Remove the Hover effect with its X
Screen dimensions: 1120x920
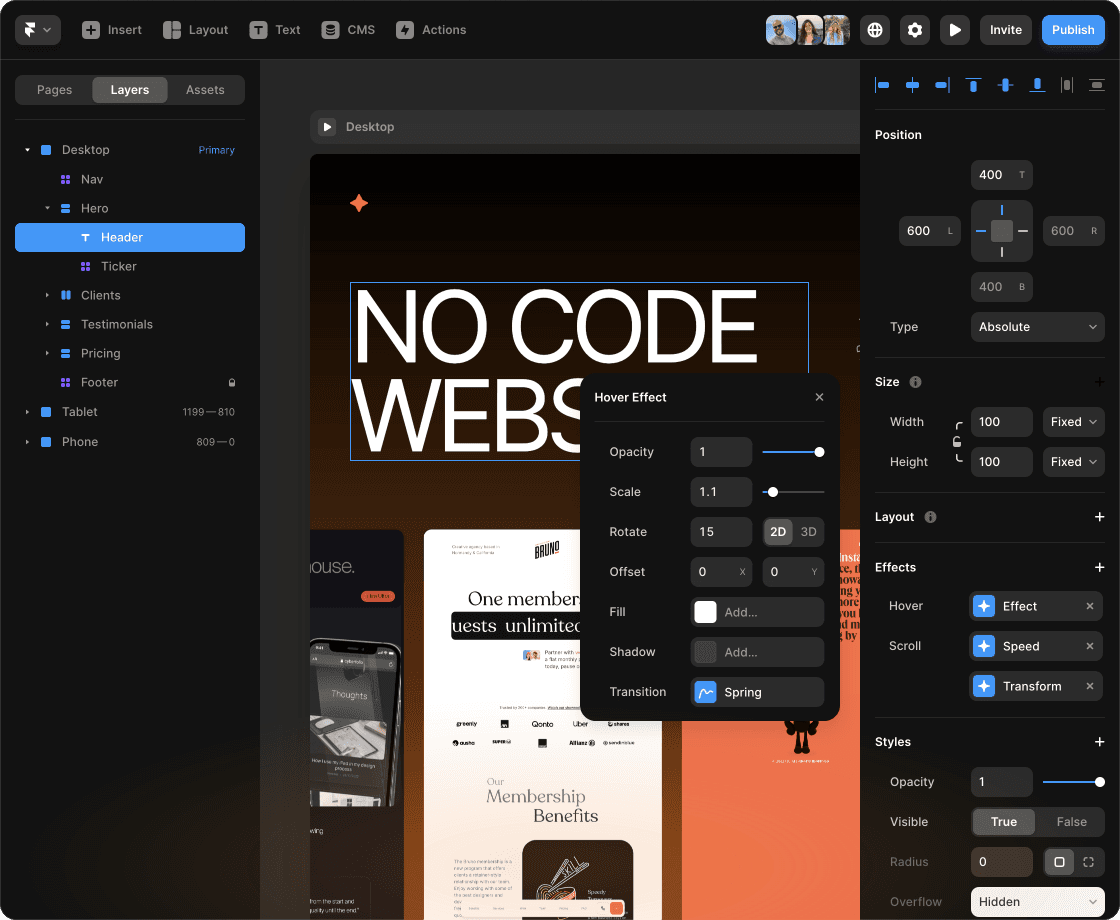coord(1090,606)
